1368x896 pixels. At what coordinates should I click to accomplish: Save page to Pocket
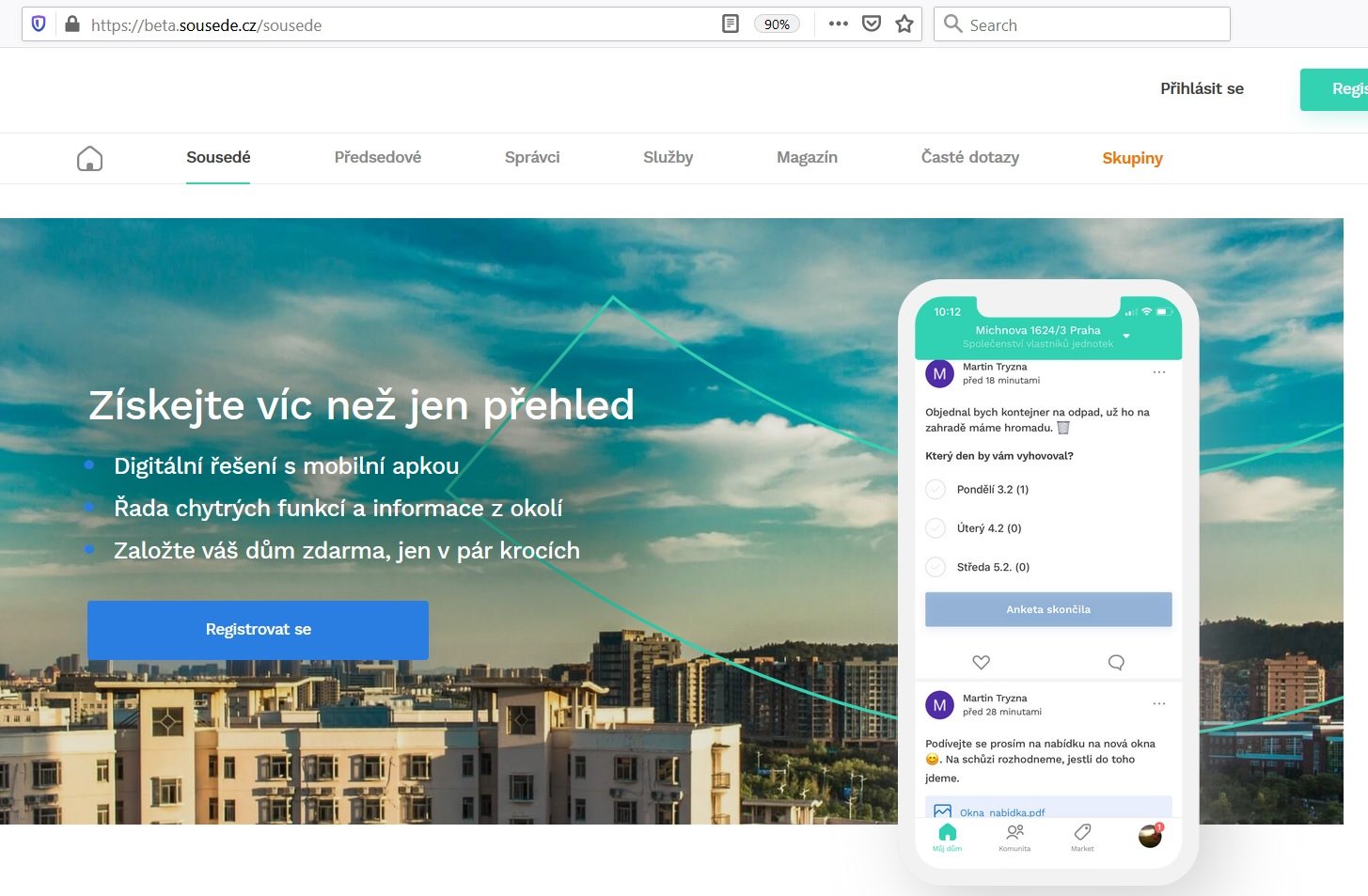pyautogui.click(x=872, y=24)
